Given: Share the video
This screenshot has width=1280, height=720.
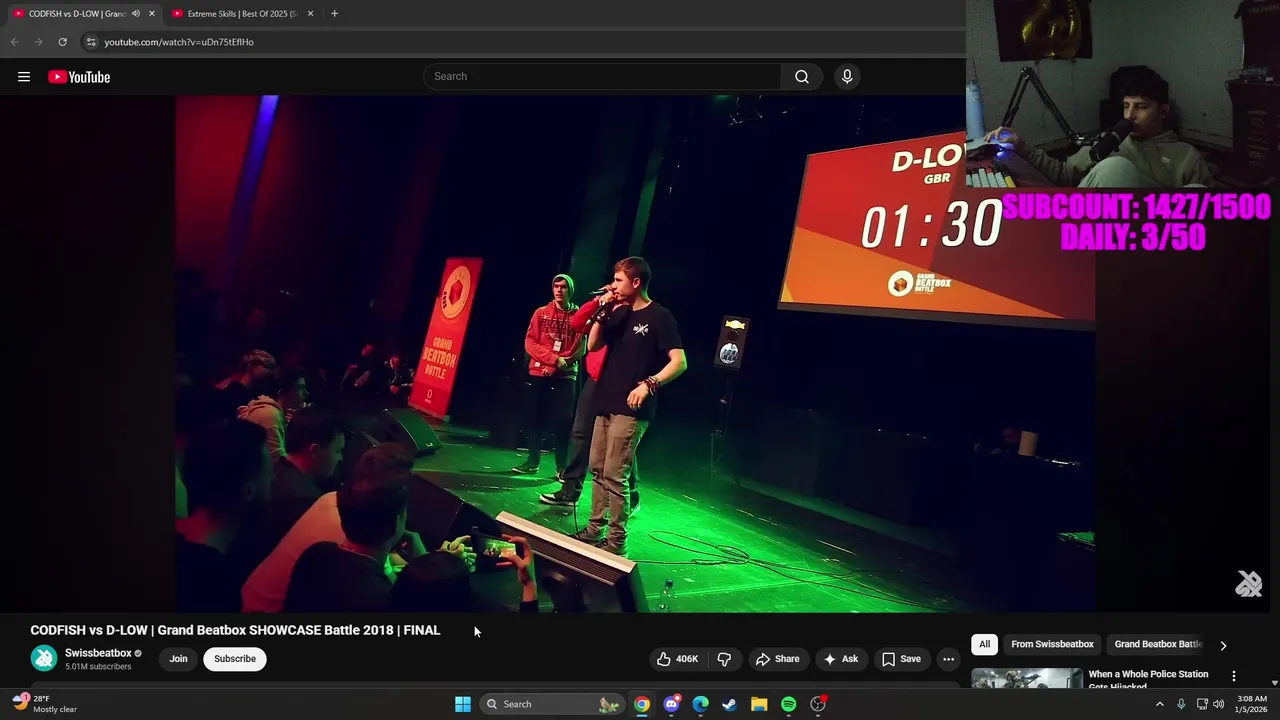Looking at the screenshot, I should pyautogui.click(x=778, y=659).
